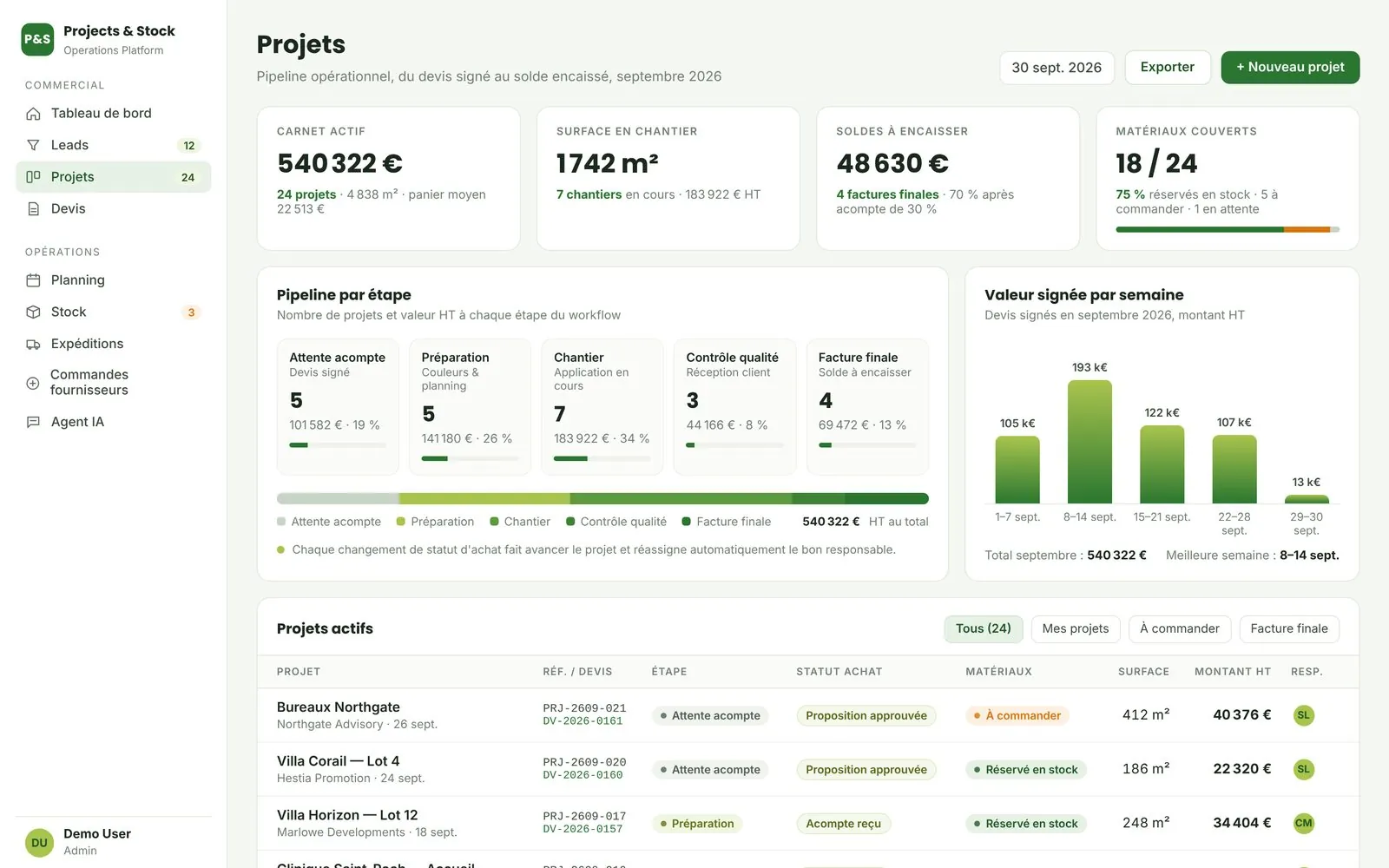
Task: Click the Projets kanban icon
Action: click(x=33, y=177)
